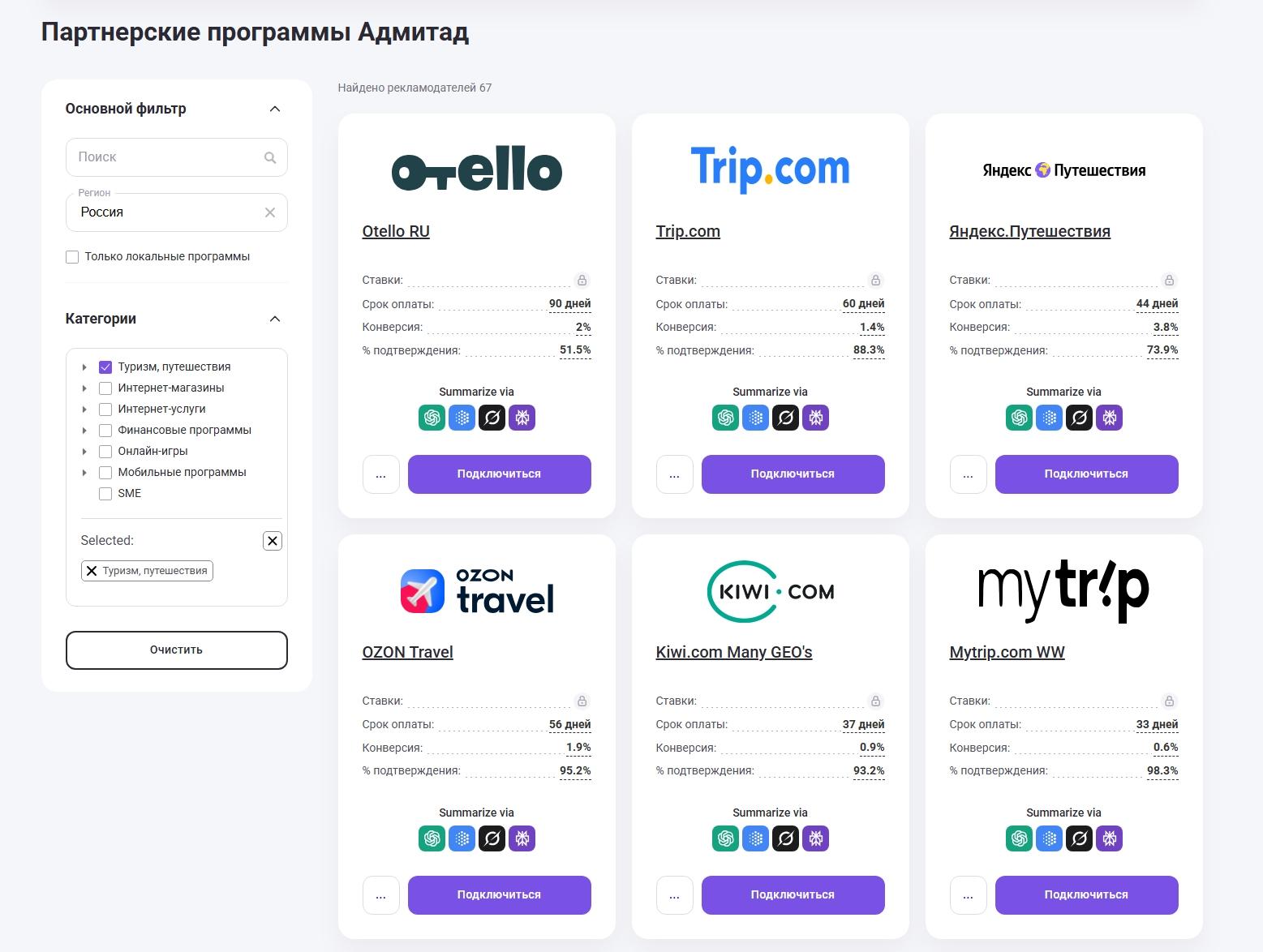Toggle Только локальные программы checkbox
This screenshot has height=952, width=1263.
[x=72, y=257]
